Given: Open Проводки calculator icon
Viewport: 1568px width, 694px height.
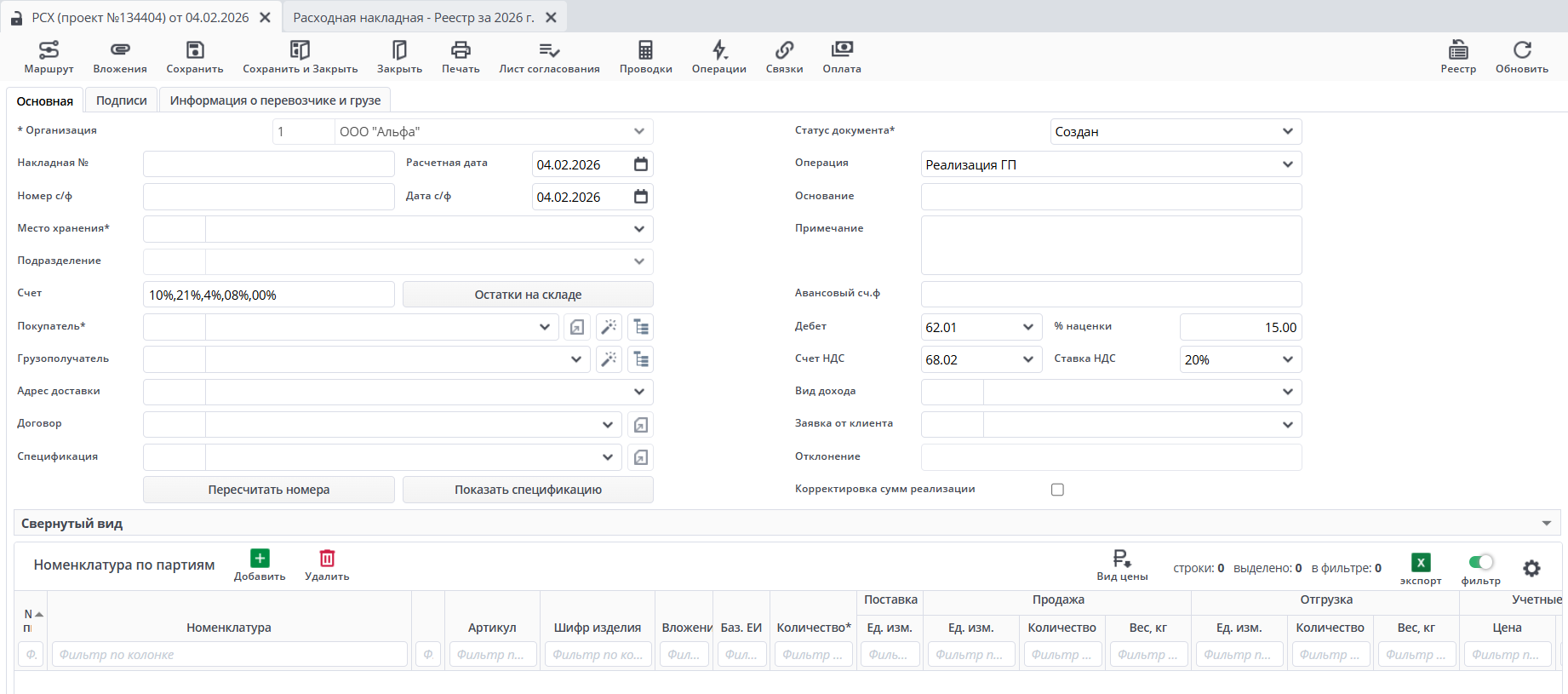Looking at the screenshot, I should pyautogui.click(x=645, y=50).
